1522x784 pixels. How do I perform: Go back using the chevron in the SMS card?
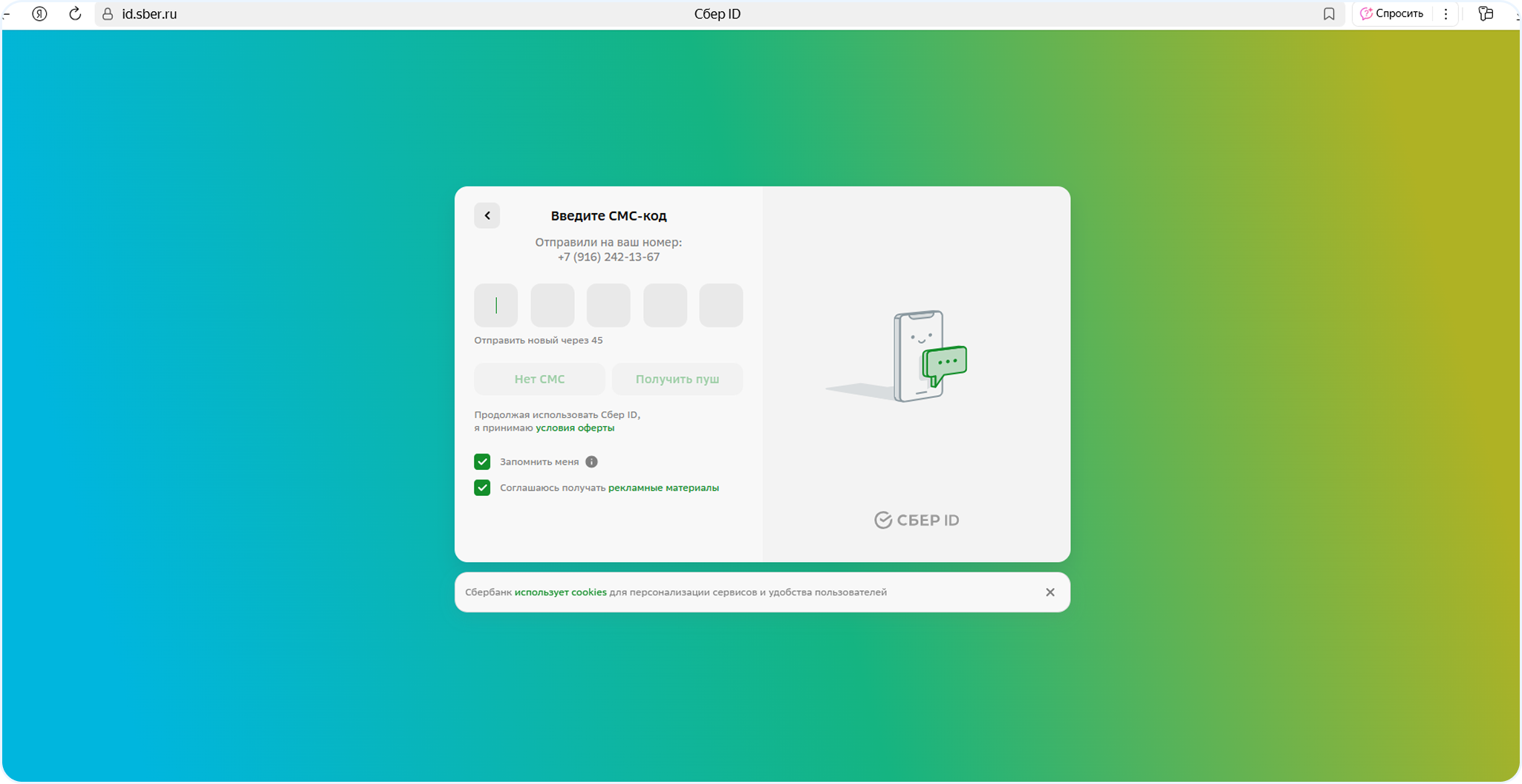pos(487,216)
